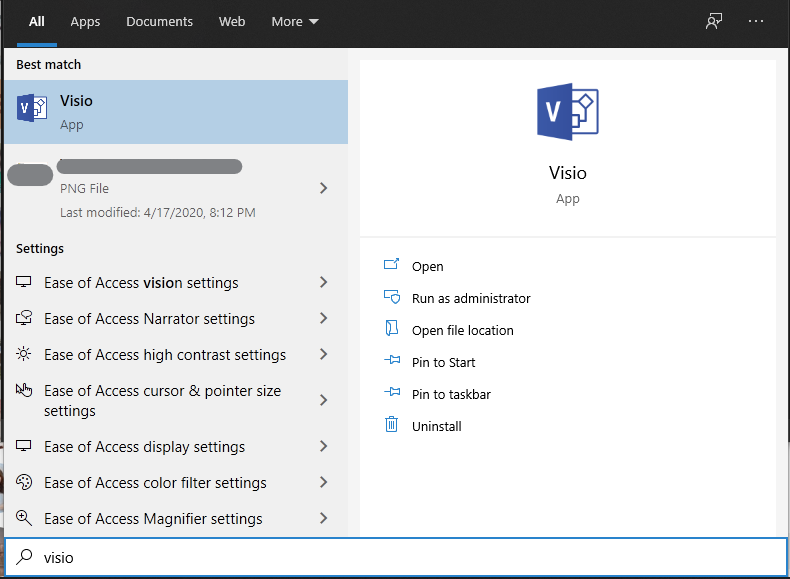Expand the More dropdown in search tabs
The height and width of the screenshot is (579, 790).
tap(295, 22)
